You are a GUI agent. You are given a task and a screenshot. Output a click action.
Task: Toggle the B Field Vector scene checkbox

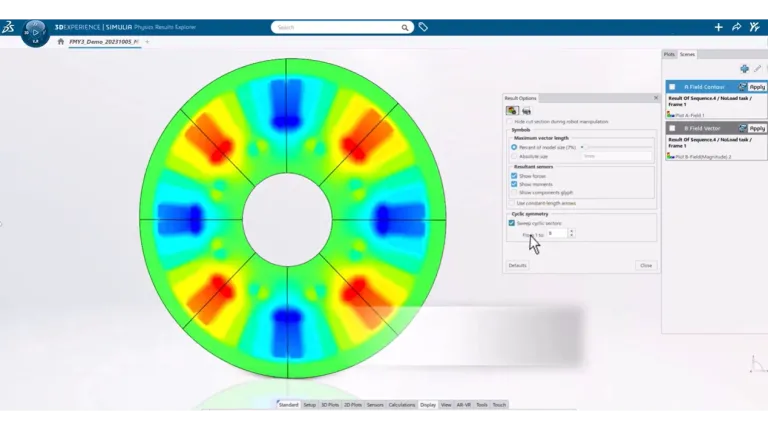point(672,128)
